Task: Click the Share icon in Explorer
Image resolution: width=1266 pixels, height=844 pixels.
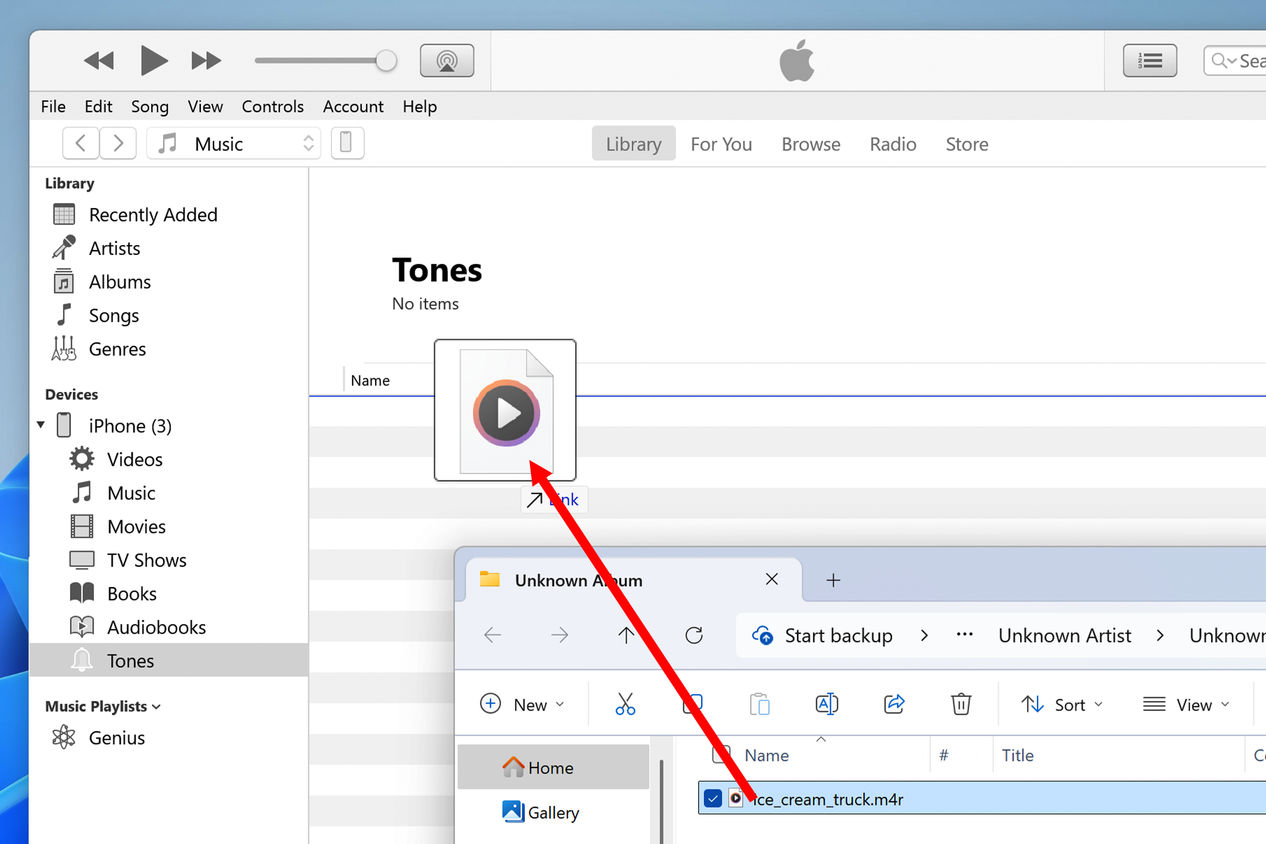Action: pyautogui.click(x=894, y=705)
